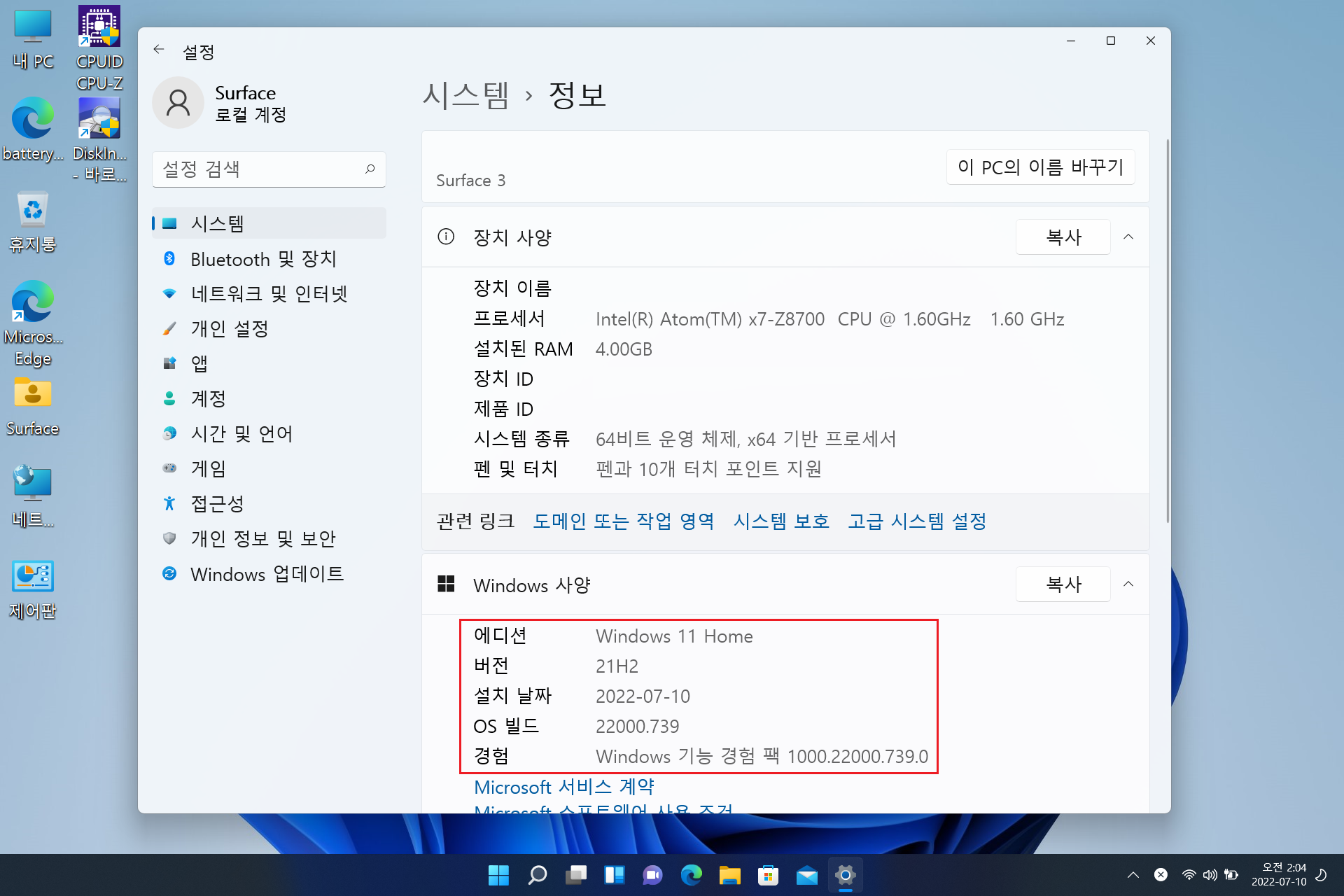This screenshot has height=896, width=1344.
Task: Click the back arrow in Settings
Action: [x=159, y=50]
